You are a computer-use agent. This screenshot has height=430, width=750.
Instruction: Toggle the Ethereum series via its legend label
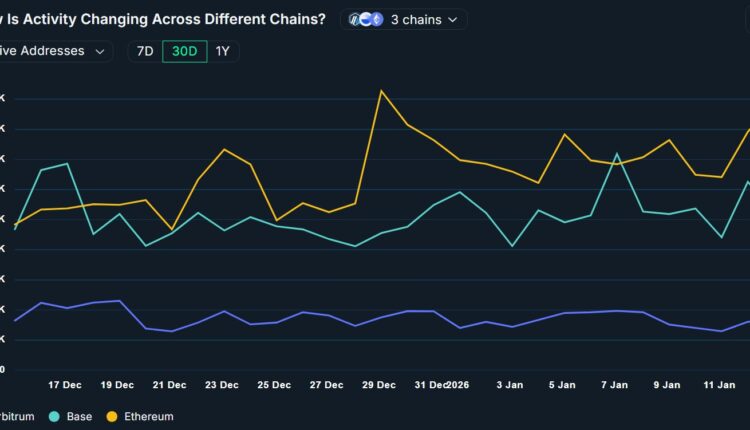pos(147,416)
